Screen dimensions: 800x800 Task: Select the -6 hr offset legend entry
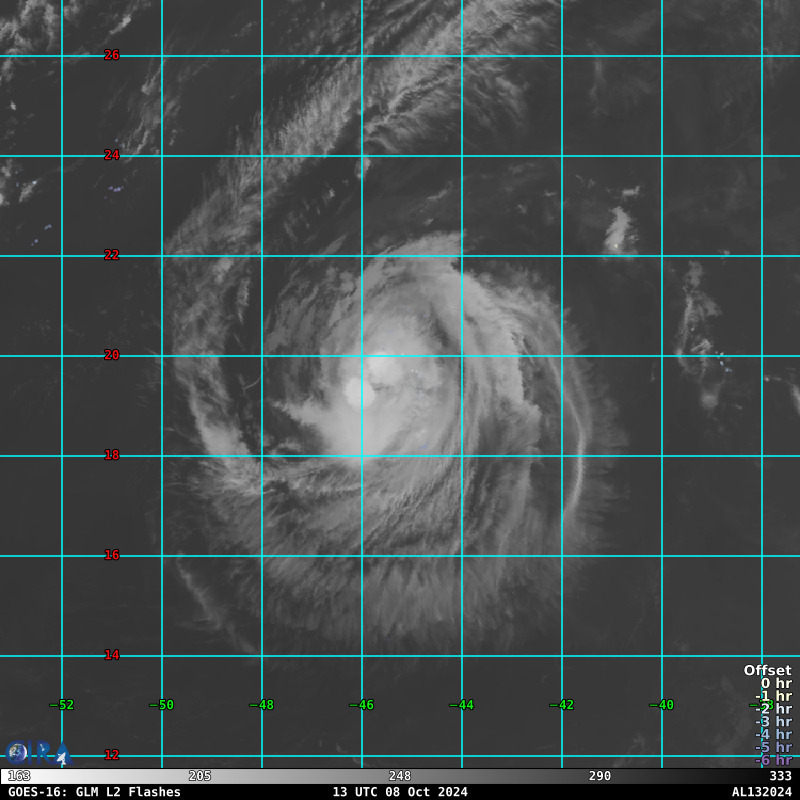tap(773, 760)
